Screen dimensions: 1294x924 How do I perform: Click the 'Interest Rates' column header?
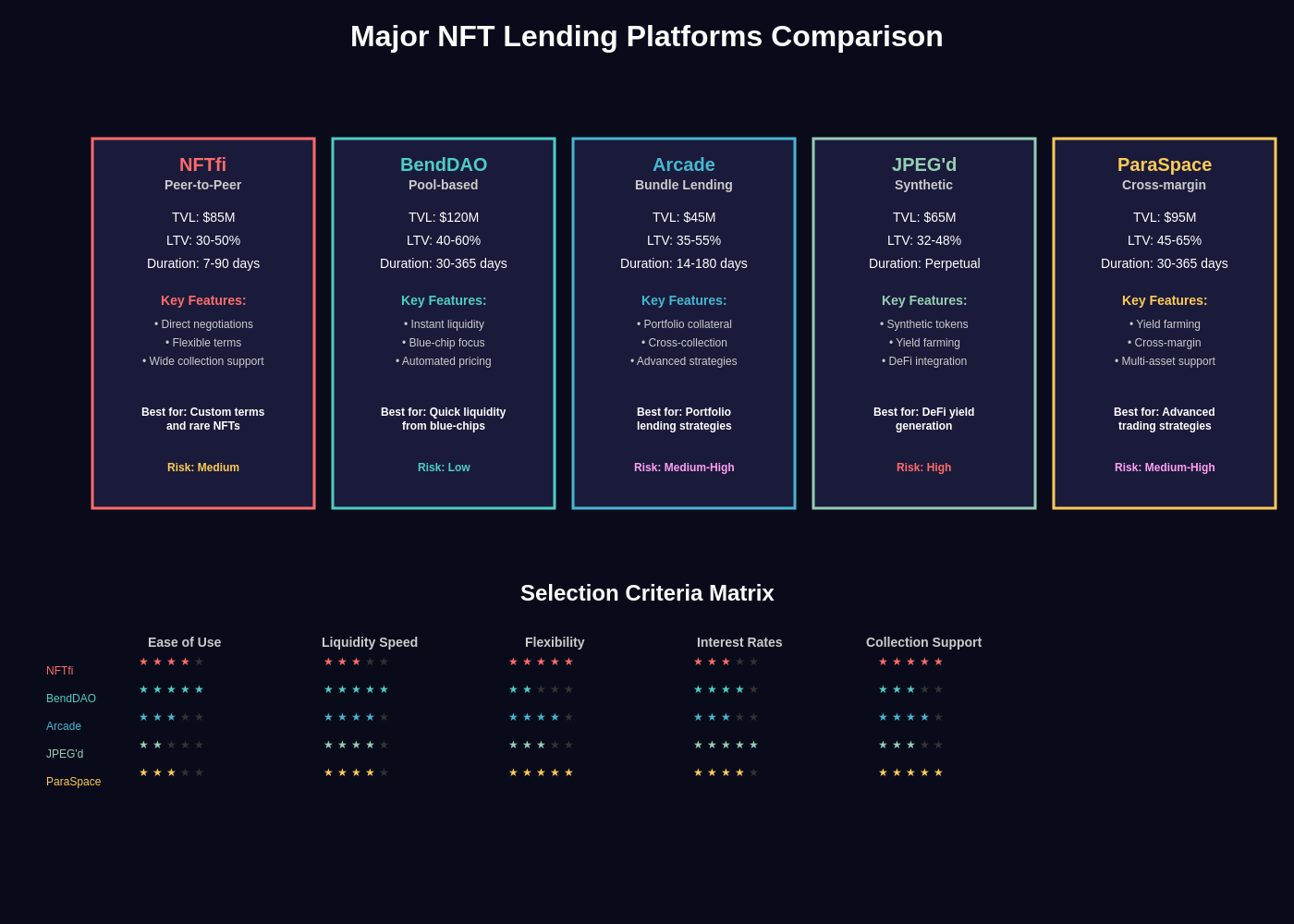point(739,642)
